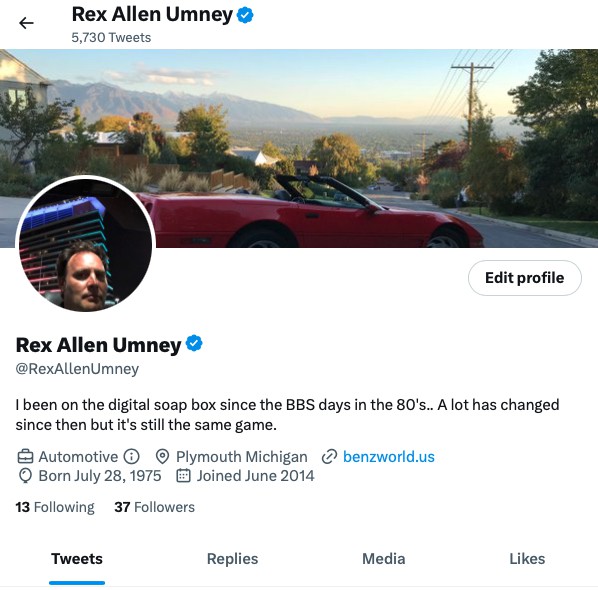
Task: Open the circular profile picture
Action: [x=85, y=244]
